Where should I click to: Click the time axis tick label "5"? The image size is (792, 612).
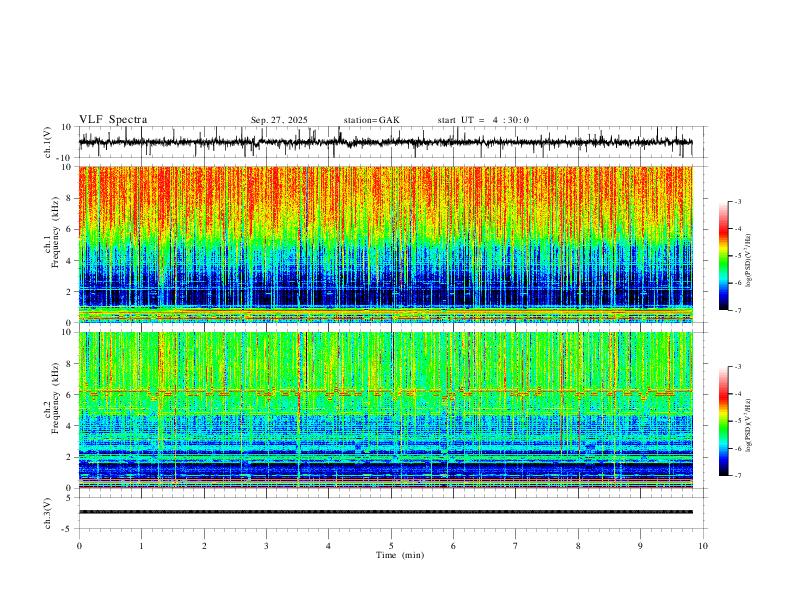click(x=391, y=546)
